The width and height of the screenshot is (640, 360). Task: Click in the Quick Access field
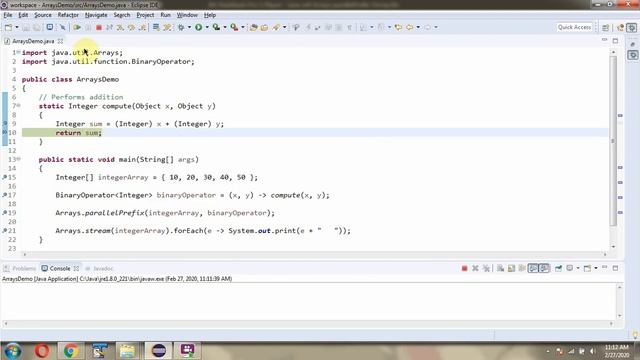(574, 27)
